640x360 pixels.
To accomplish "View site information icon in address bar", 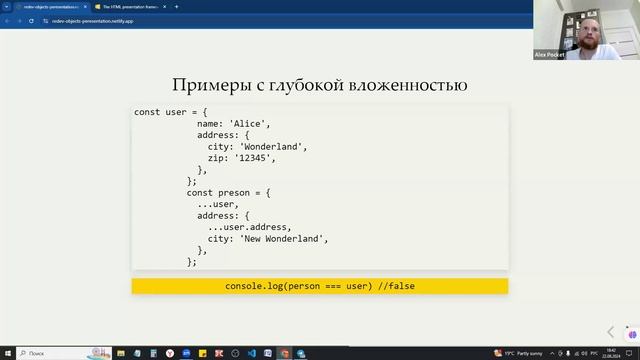I will (x=45, y=21).
